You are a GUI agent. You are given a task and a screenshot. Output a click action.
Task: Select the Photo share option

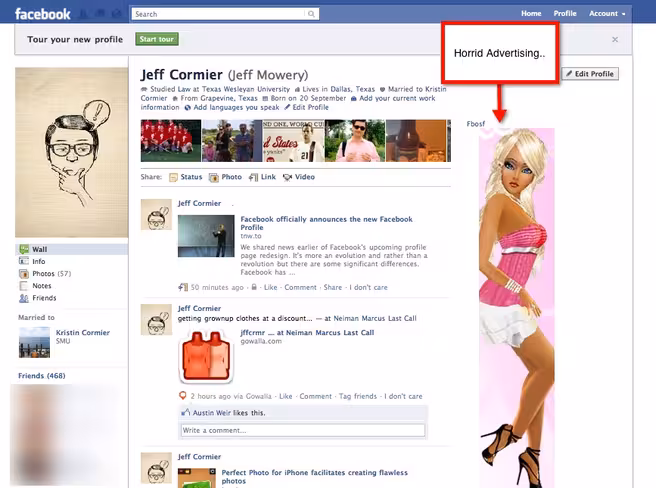pos(226,177)
